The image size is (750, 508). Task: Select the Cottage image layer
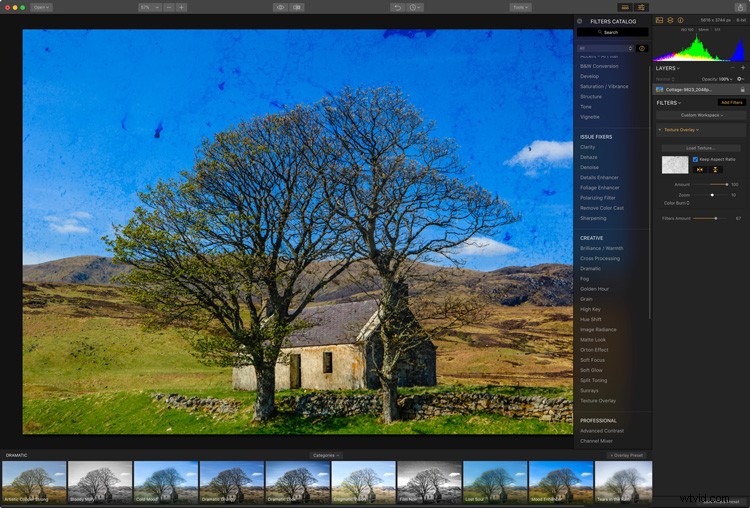coord(699,89)
